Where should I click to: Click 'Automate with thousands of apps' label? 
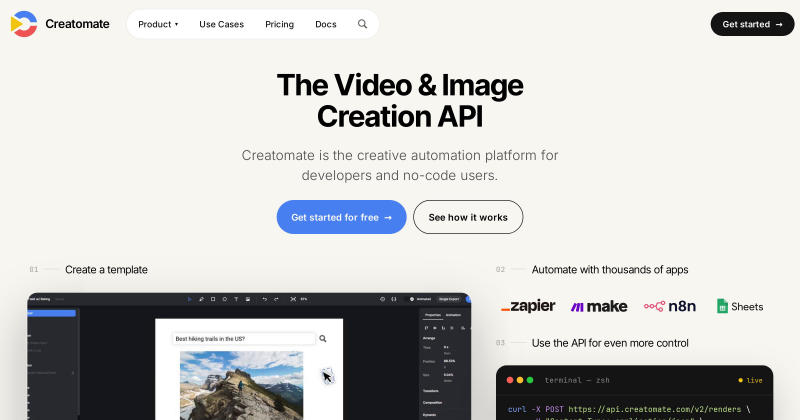pos(610,269)
